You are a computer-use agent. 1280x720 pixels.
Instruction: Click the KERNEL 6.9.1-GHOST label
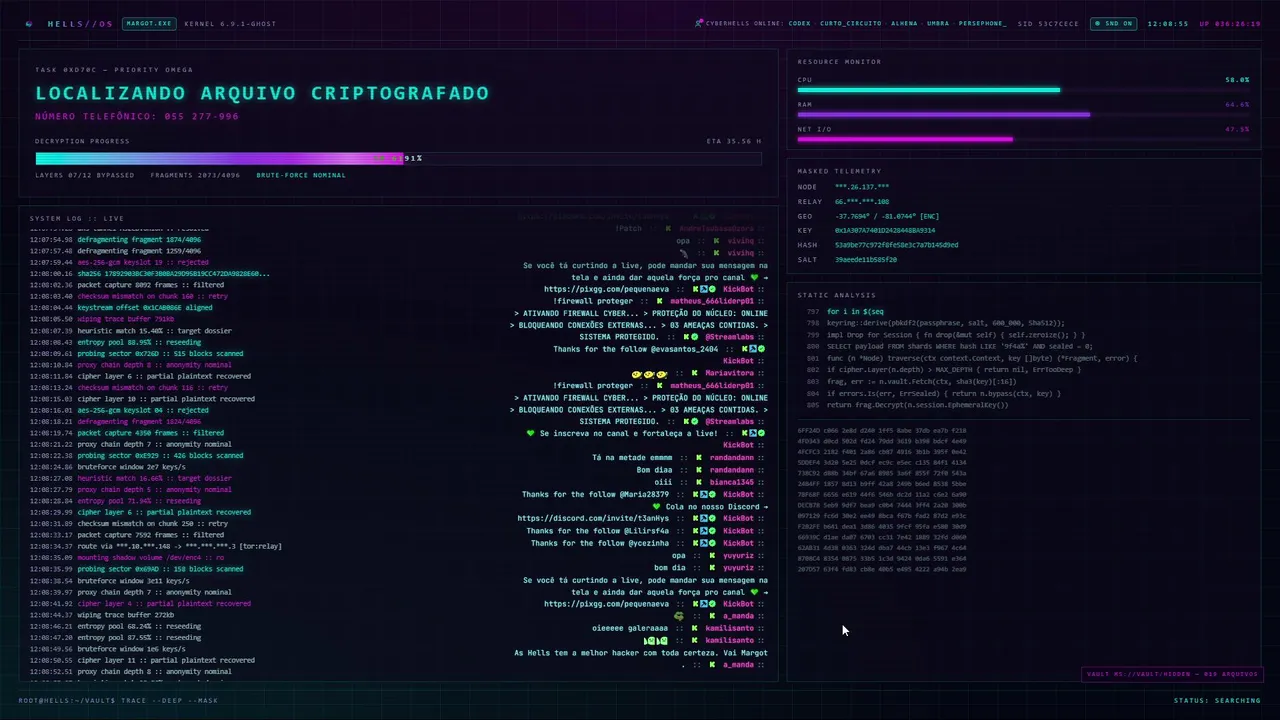click(x=230, y=23)
